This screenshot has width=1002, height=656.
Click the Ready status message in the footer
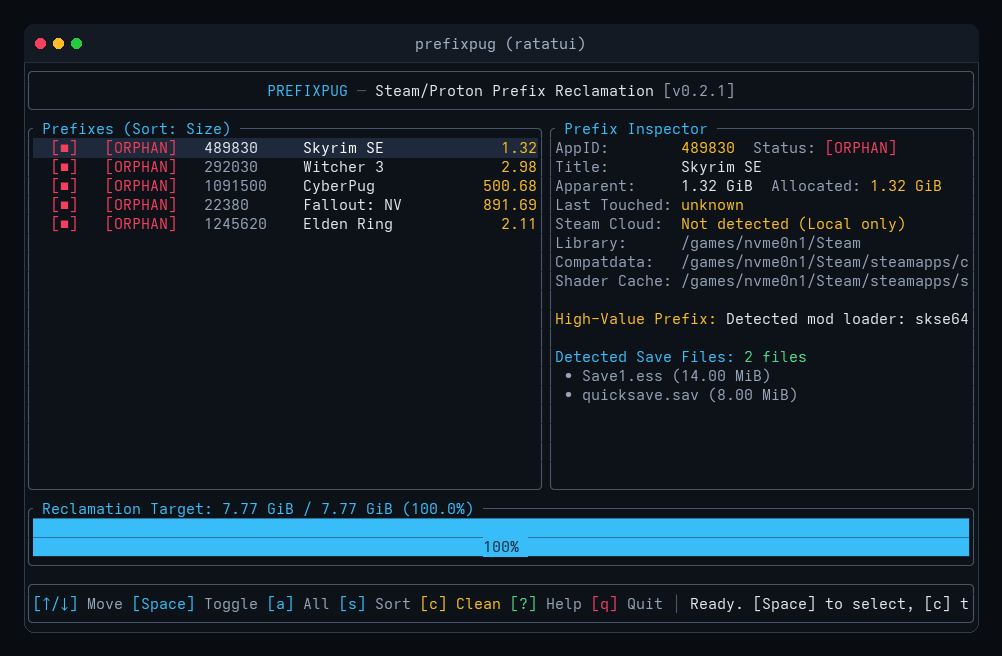[x=829, y=604]
